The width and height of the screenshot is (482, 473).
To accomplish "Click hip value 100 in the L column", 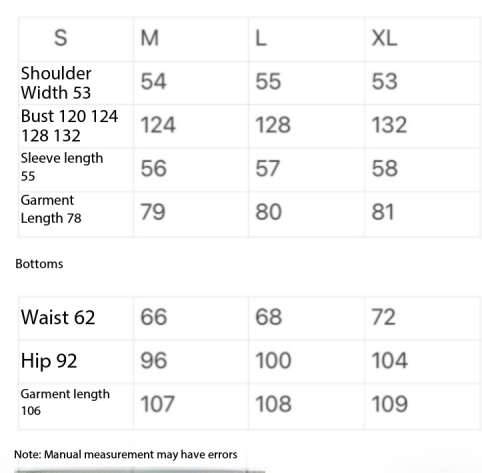I will pos(273,360).
